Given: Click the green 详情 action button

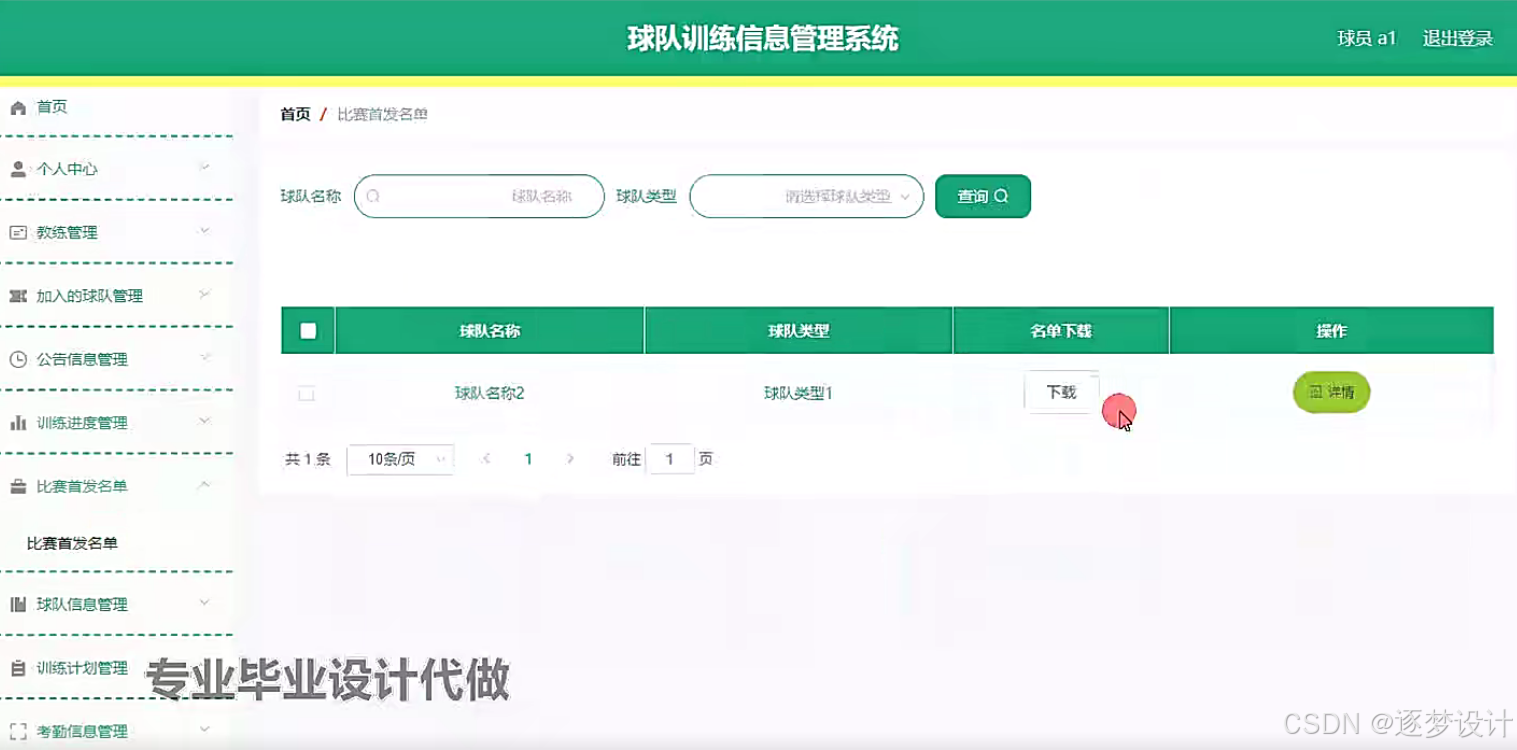Looking at the screenshot, I should (x=1331, y=392).
